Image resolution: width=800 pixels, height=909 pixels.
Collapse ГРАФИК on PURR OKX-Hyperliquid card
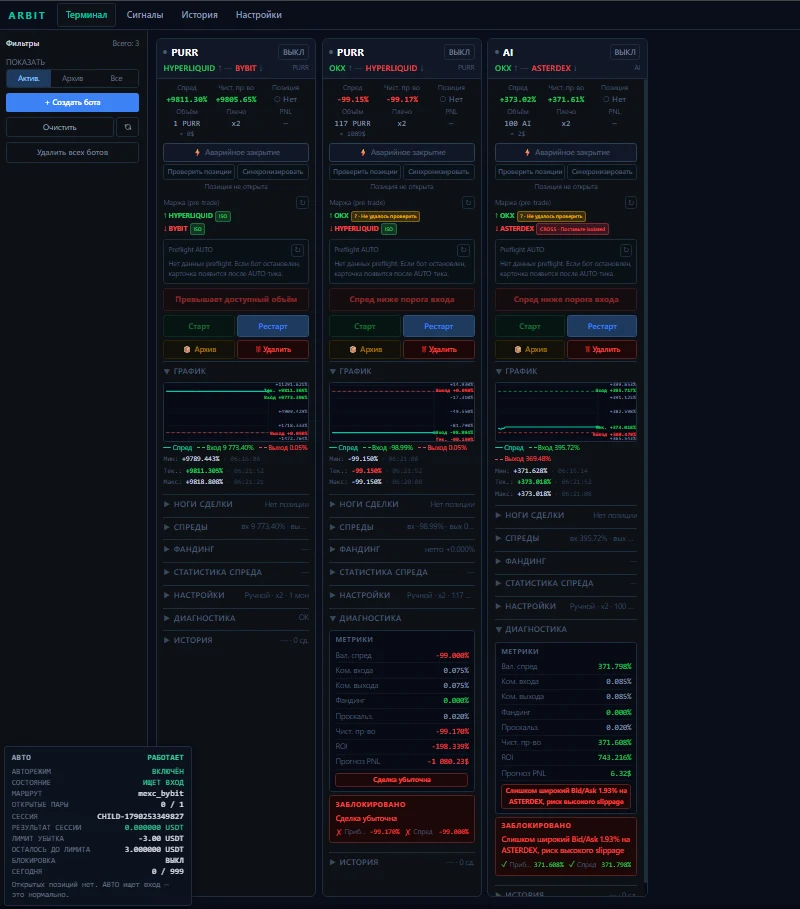(x=402, y=371)
